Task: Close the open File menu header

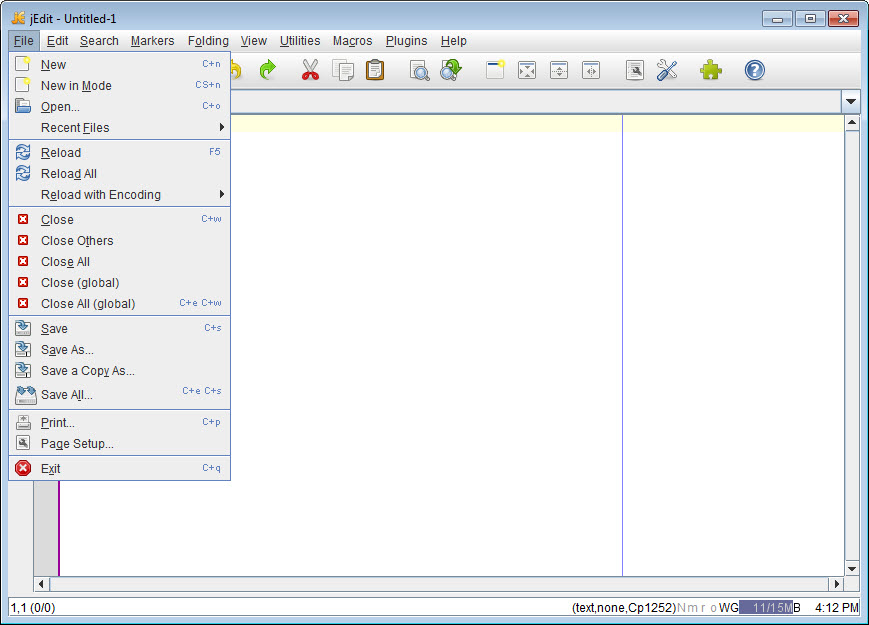Action: click(x=24, y=40)
